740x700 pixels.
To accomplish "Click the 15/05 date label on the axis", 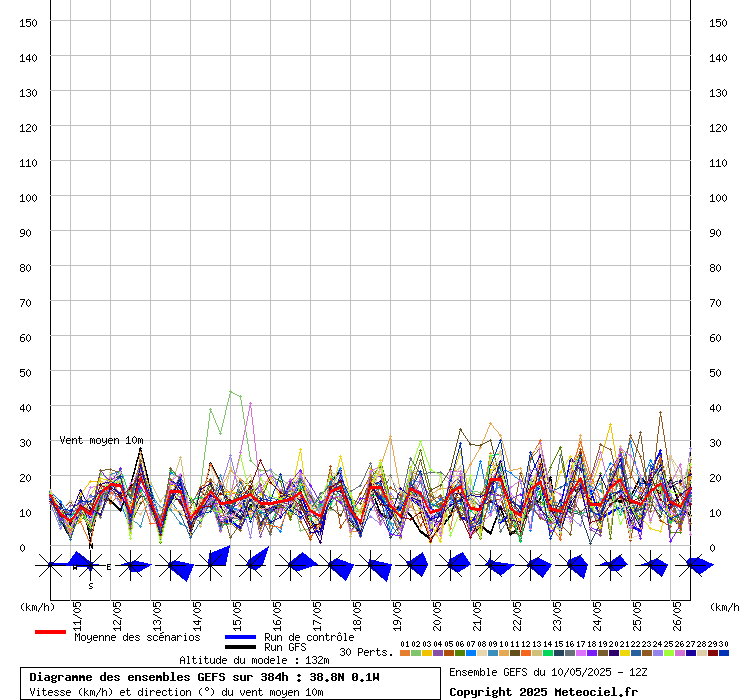I will pyautogui.click(x=237, y=616).
